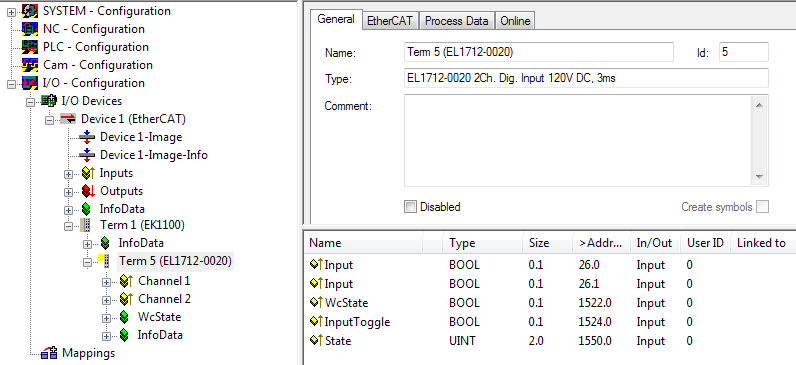
Task: Expand the Outputs node
Action: pyautogui.click(x=69, y=192)
